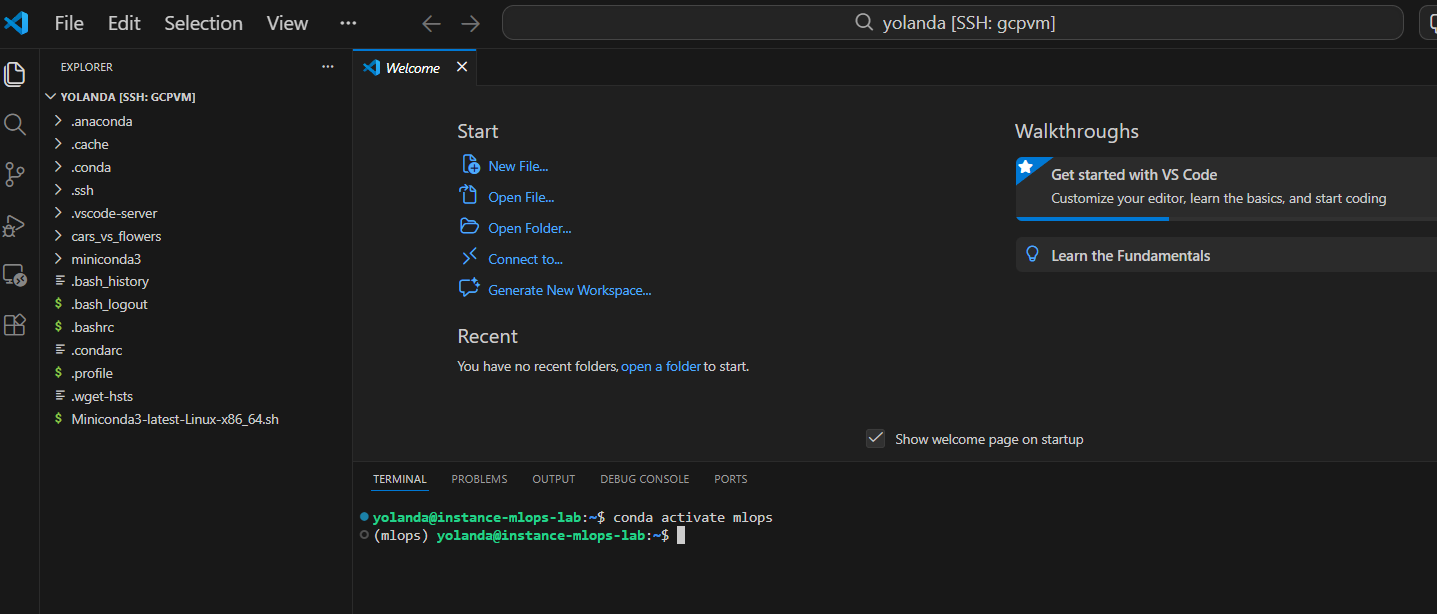The height and width of the screenshot is (614, 1437).
Task: Collapse the YOLANDA [SSH: GCPVM] root section
Action: pos(127,97)
